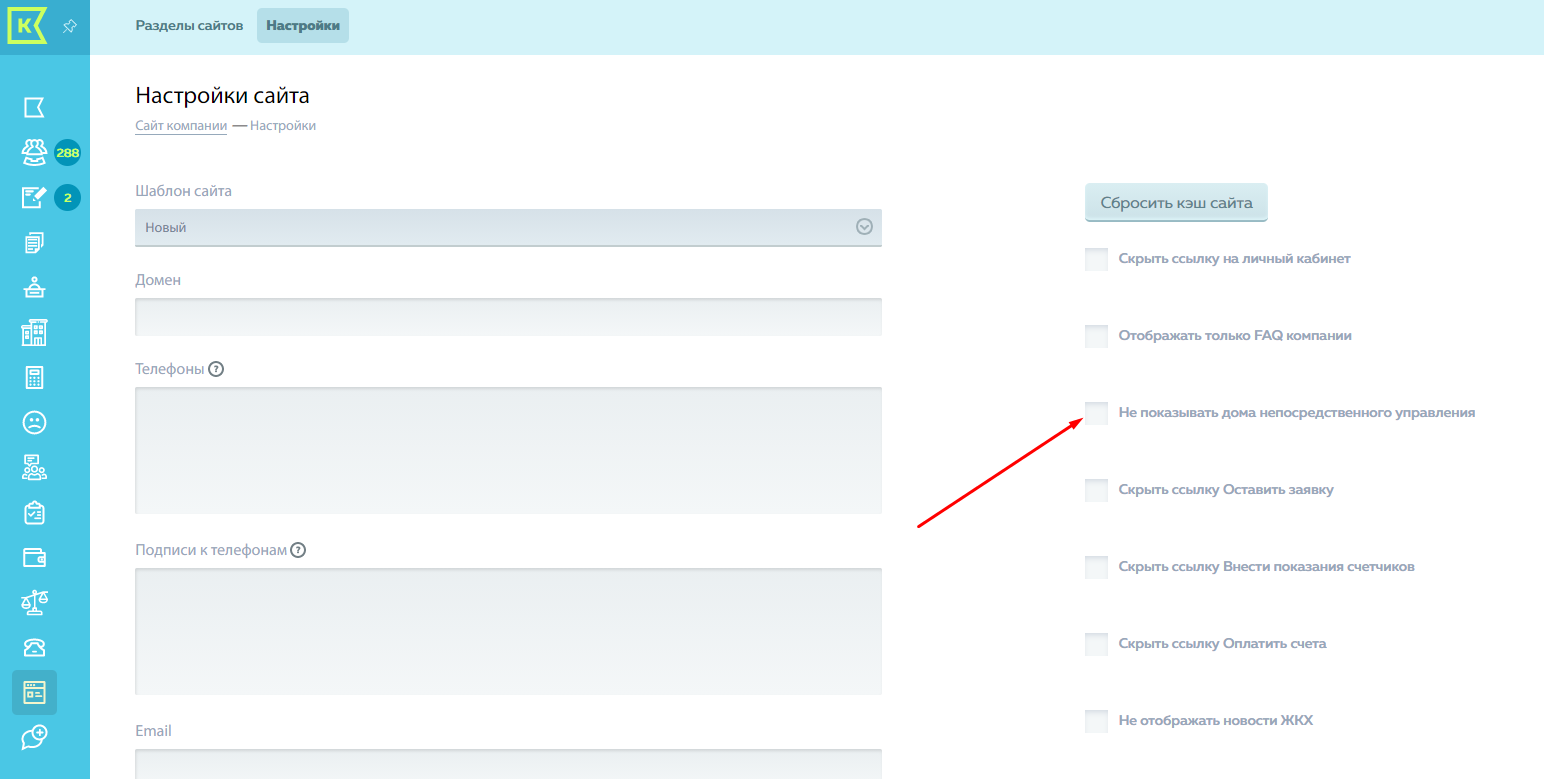Open the calculator sidebar icon
1544x779 pixels.
(34, 378)
